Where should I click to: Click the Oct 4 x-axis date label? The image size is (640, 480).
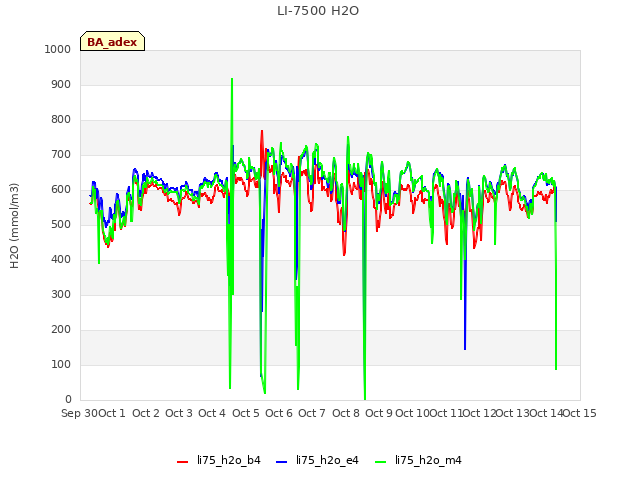tap(212, 413)
